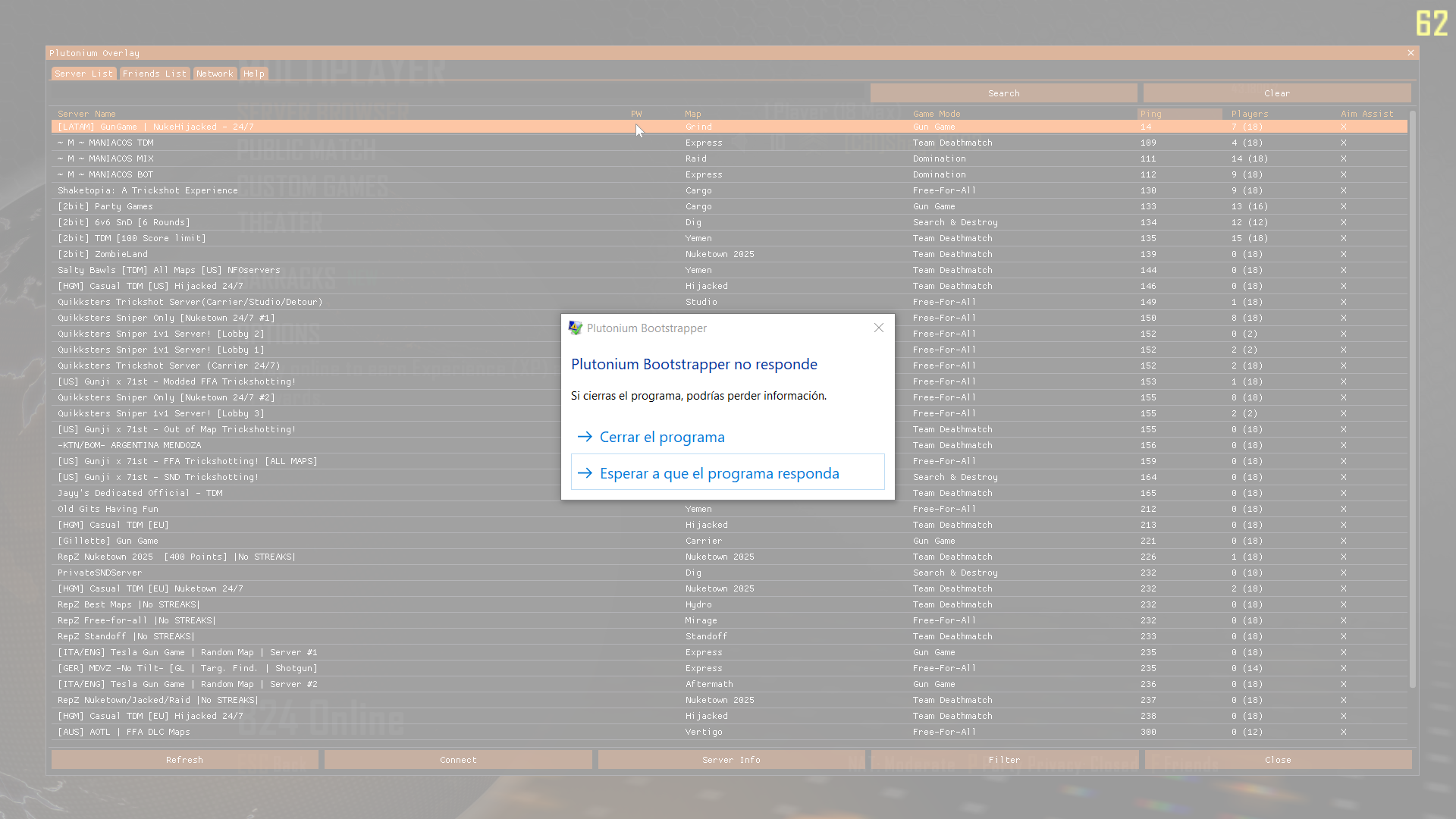
Task: Select [HGM] Casual TDM [EU] Nuketown 24/7
Action: coord(729,588)
